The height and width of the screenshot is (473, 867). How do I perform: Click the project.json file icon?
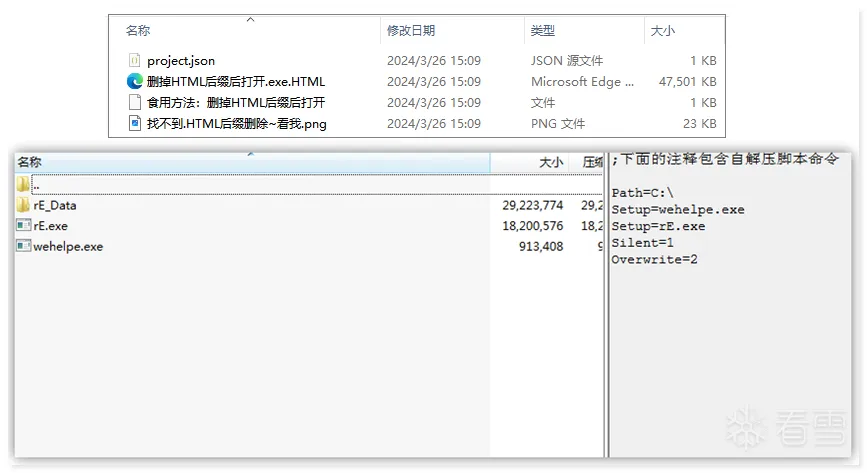(x=134, y=61)
